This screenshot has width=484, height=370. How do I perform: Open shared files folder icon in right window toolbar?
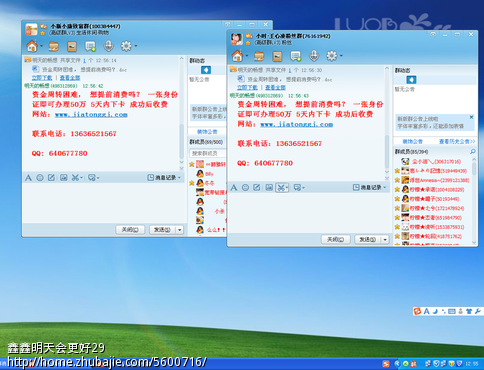[x=259, y=56]
